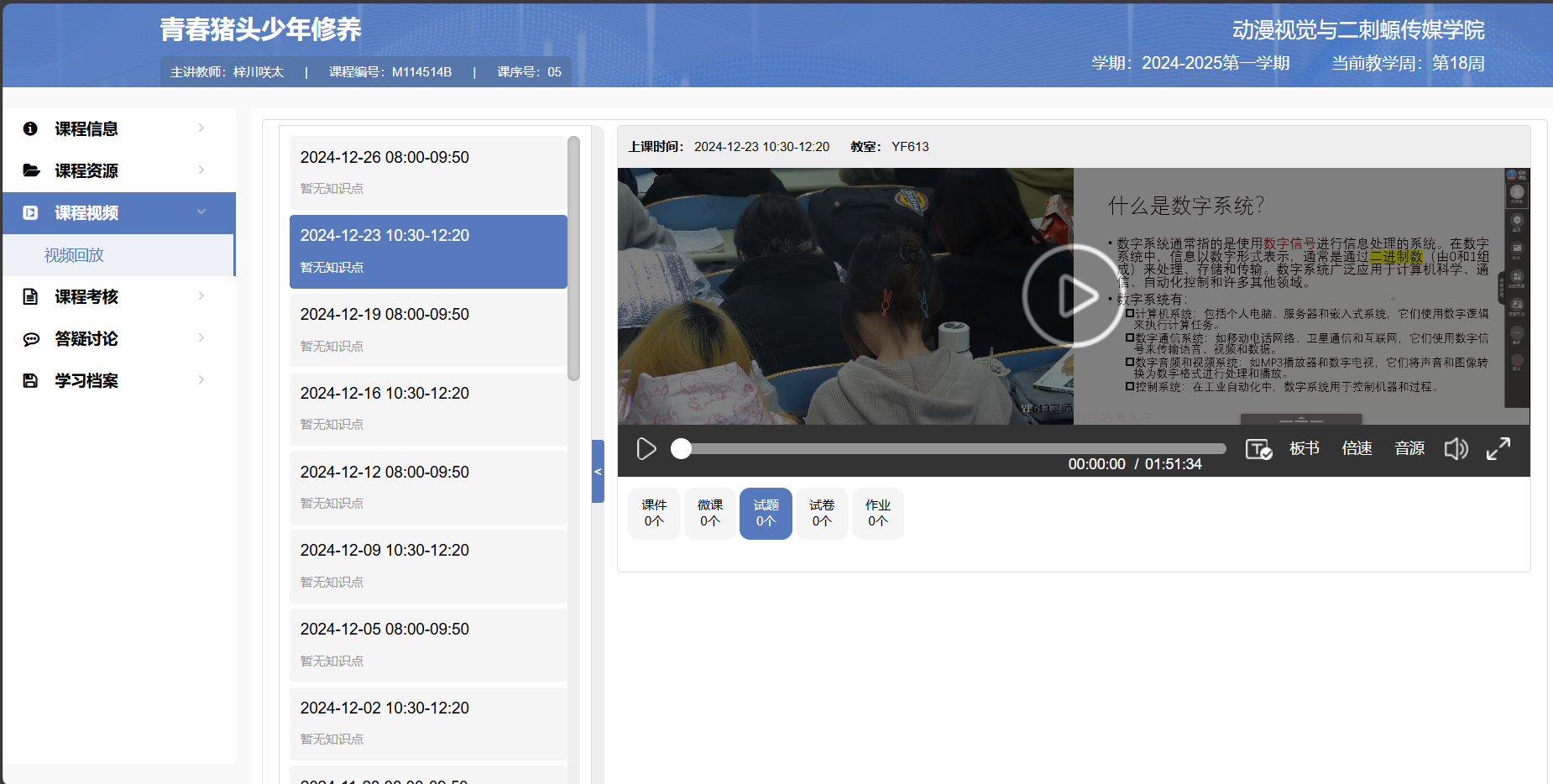Click the 课程信息 info icon

30,128
